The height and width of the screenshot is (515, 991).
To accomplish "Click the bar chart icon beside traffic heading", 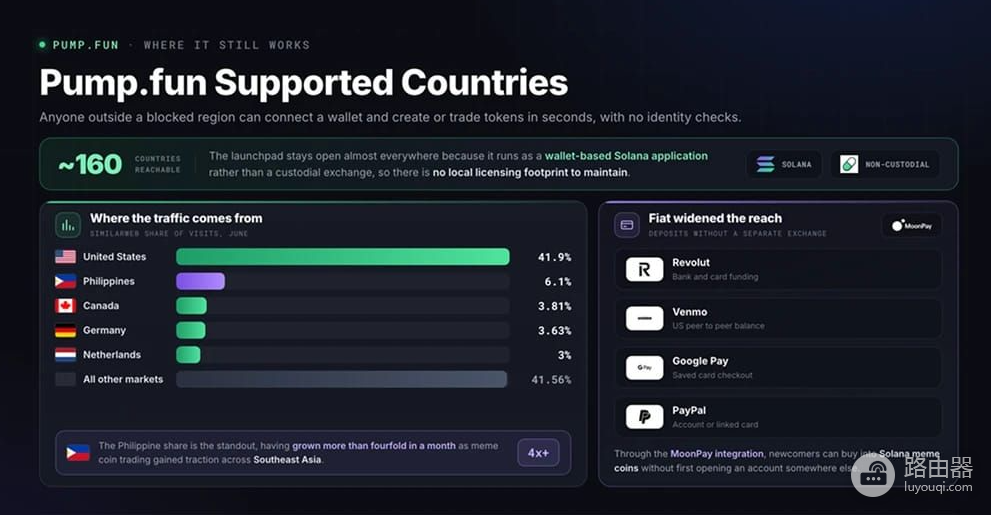I will tap(68, 225).
